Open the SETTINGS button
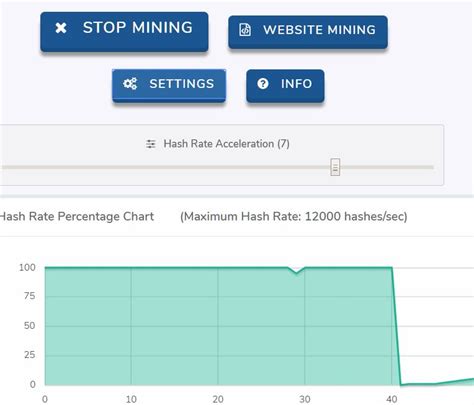474x405 pixels. pyautogui.click(x=169, y=85)
